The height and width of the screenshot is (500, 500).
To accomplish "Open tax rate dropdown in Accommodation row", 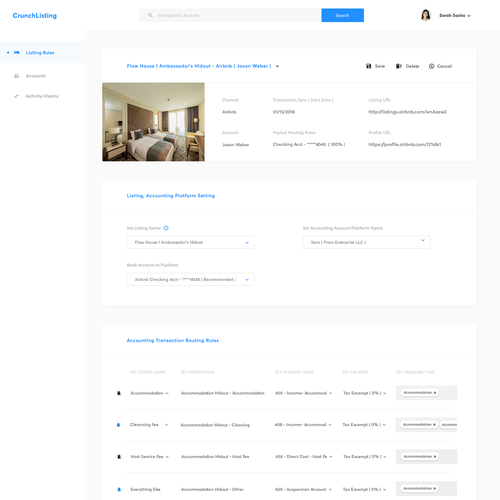I will [365, 393].
